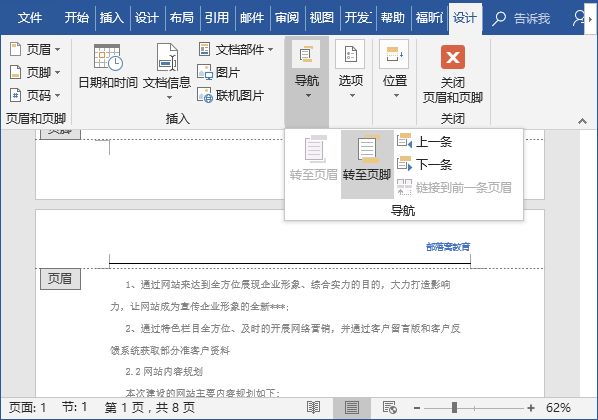
Task: Open the first 设计 design tab
Action: coord(146,18)
